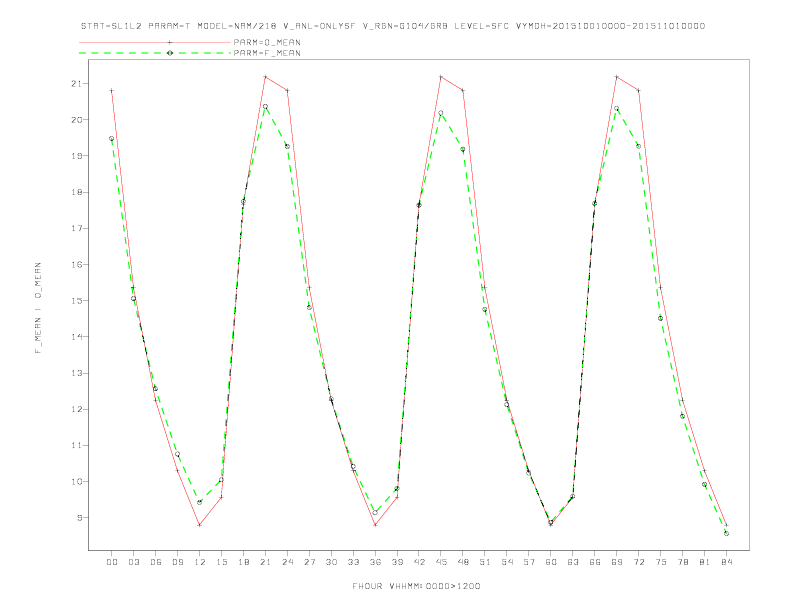The width and height of the screenshot is (792, 612).
Task: Click the x-axis tick label 45
Action: click(441, 562)
